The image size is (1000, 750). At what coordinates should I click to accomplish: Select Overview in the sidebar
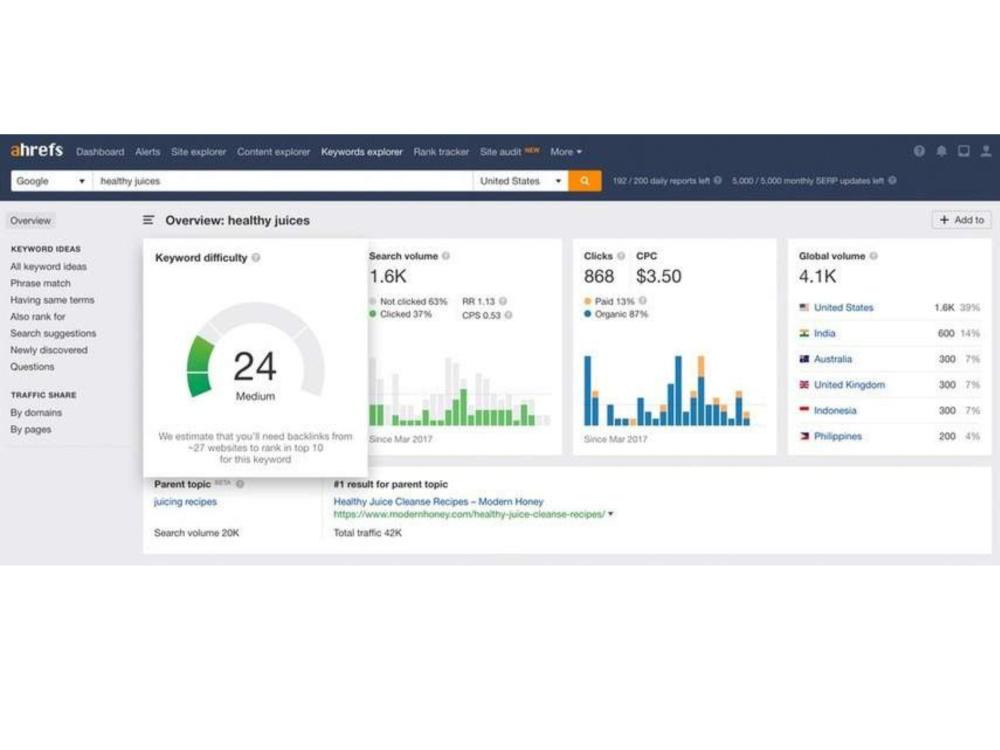pos(31,221)
